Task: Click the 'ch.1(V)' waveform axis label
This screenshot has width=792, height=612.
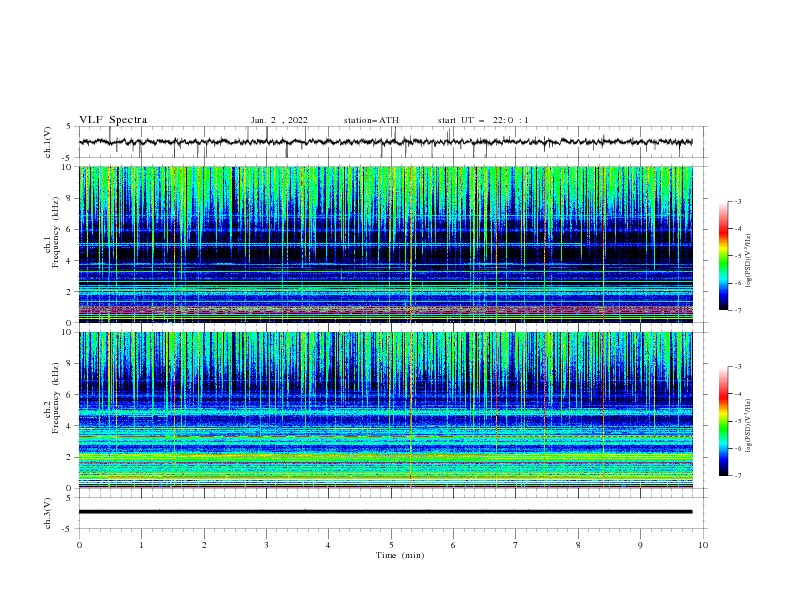Action: click(48, 142)
